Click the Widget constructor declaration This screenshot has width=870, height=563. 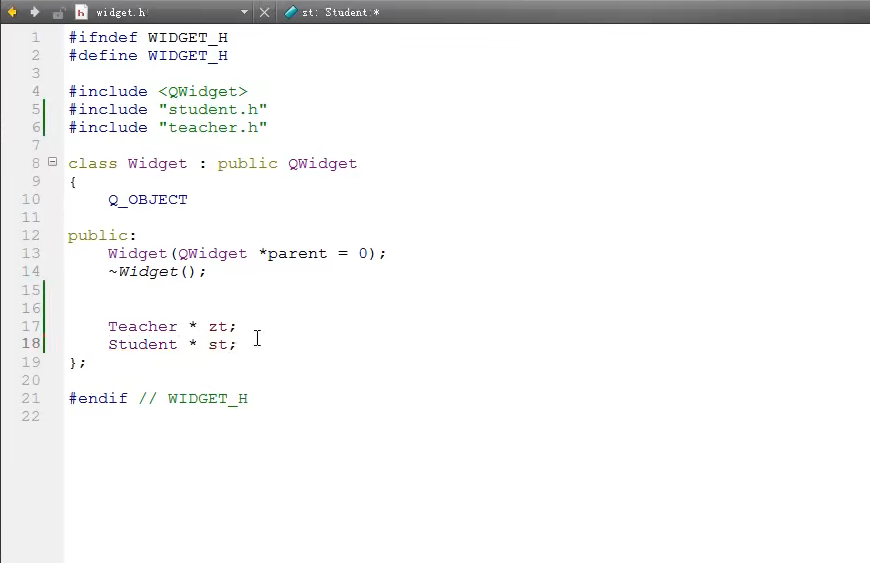pos(247,253)
